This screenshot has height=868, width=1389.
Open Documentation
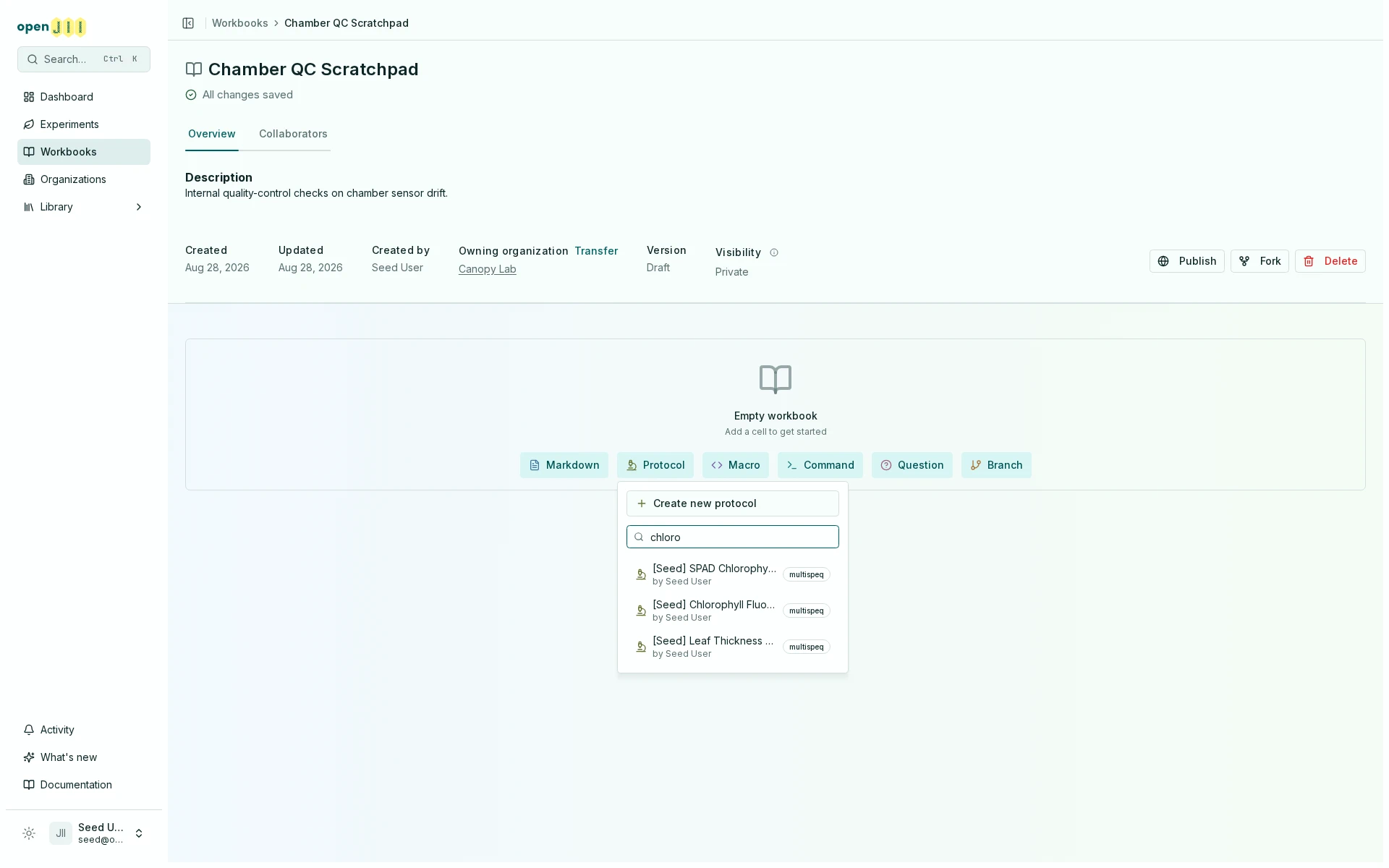click(84, 785)
